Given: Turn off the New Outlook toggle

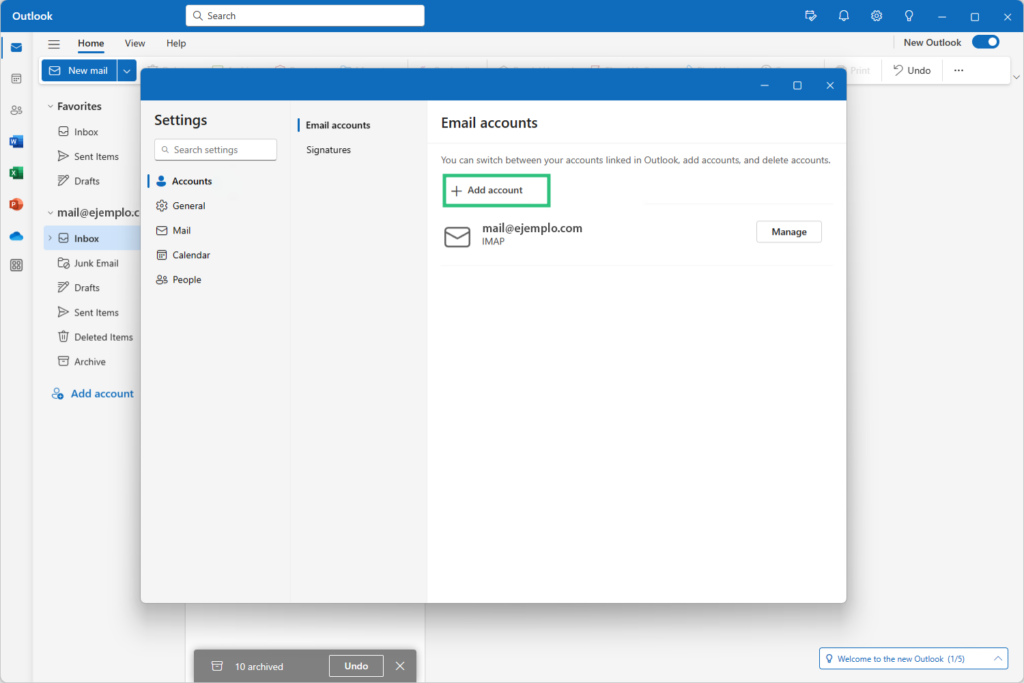Looking at the screenshot, I should [985, 42].
